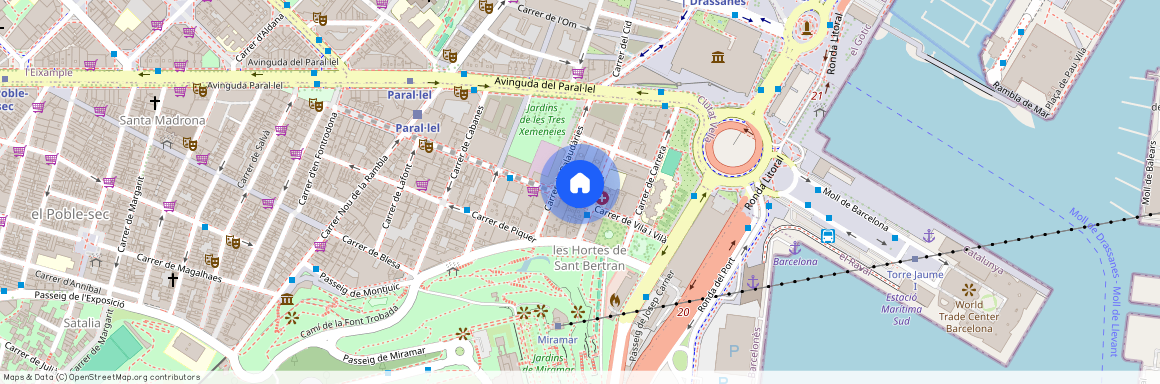Open the museum icon below the Drassanes label
1160x384 pixels.
(718, 57)
